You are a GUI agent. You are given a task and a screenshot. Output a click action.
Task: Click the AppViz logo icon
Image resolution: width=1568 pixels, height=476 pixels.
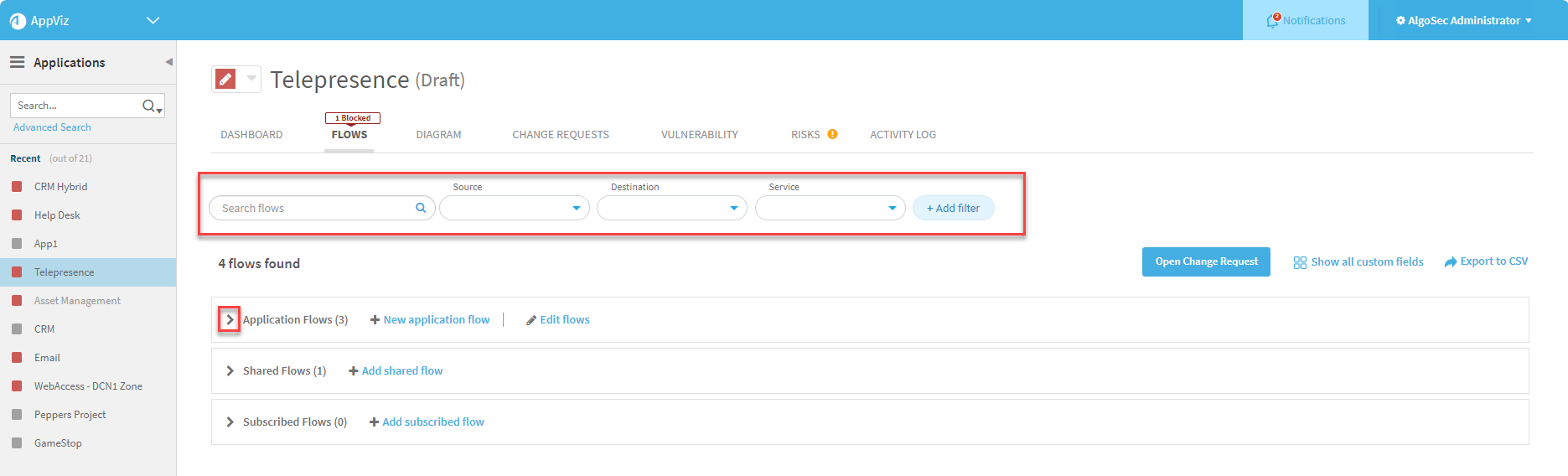pos(18,21)
